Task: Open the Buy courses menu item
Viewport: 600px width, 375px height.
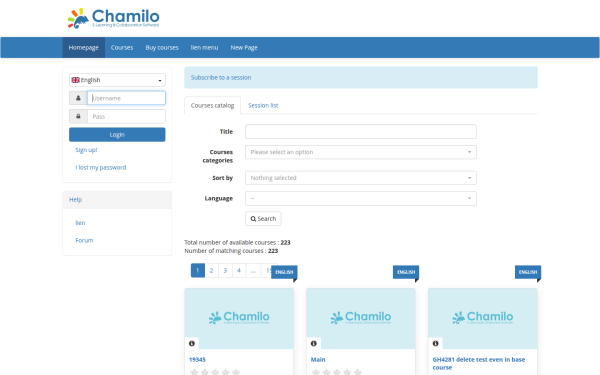Action: click(162, 47)
